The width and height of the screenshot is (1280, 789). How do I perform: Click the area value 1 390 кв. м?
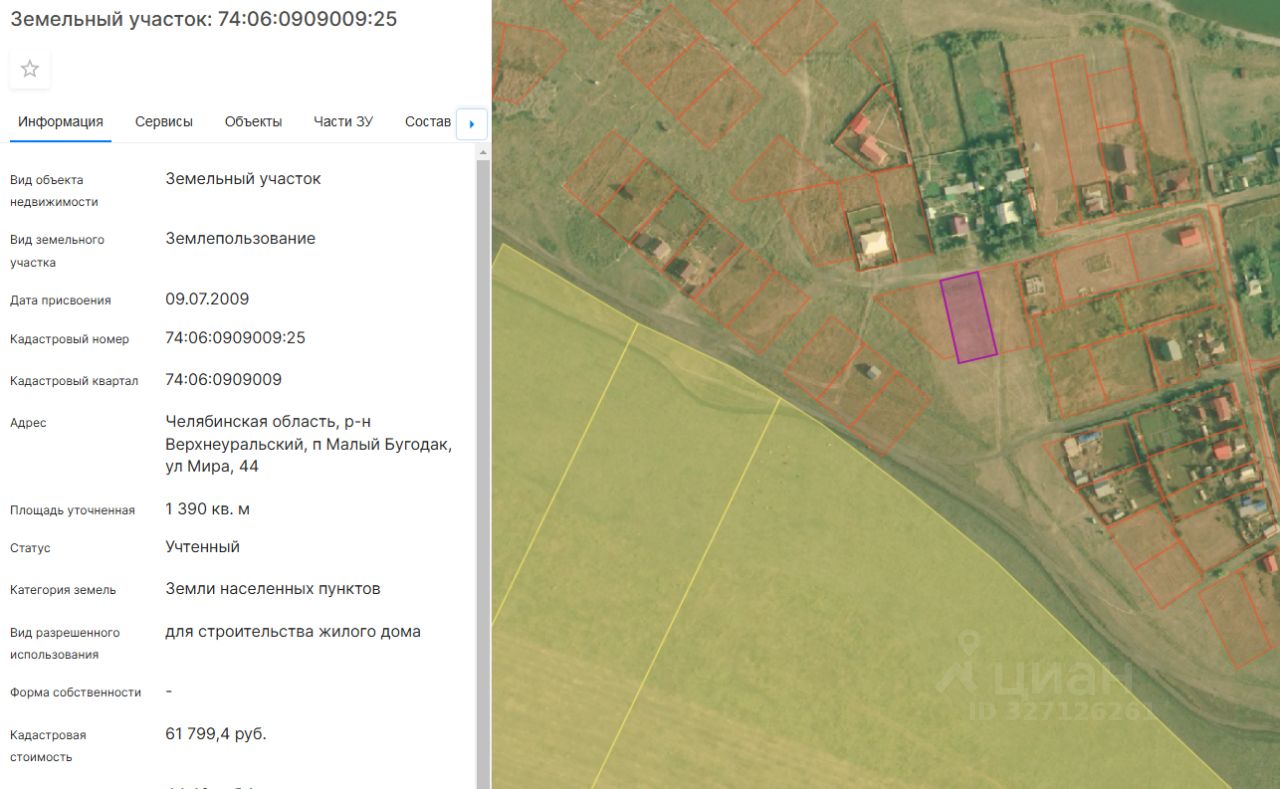pyautogui.click(x=207, y=509)
